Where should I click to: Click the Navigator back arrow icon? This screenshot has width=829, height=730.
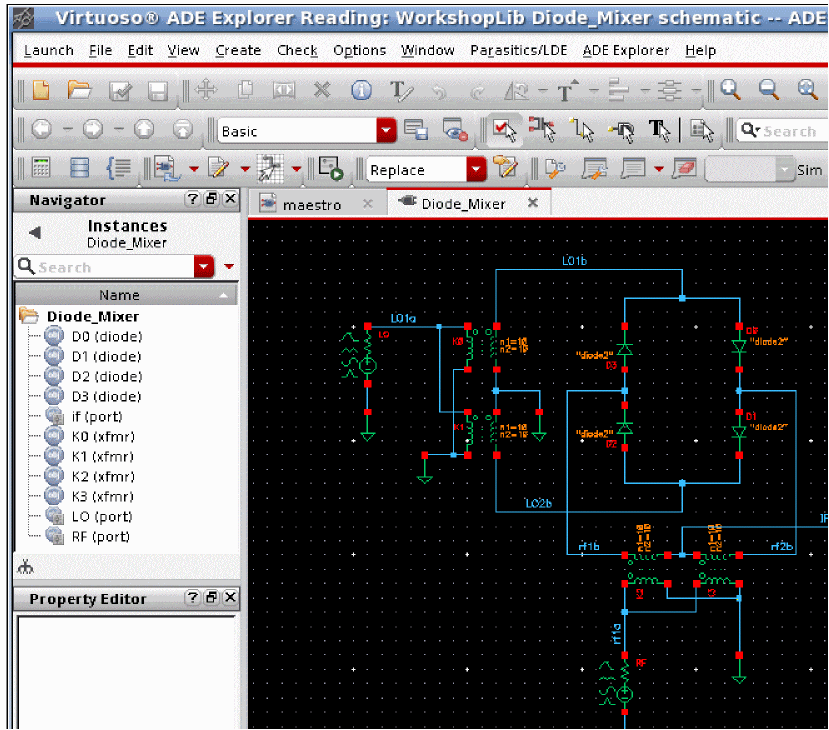tap(35, 233)
